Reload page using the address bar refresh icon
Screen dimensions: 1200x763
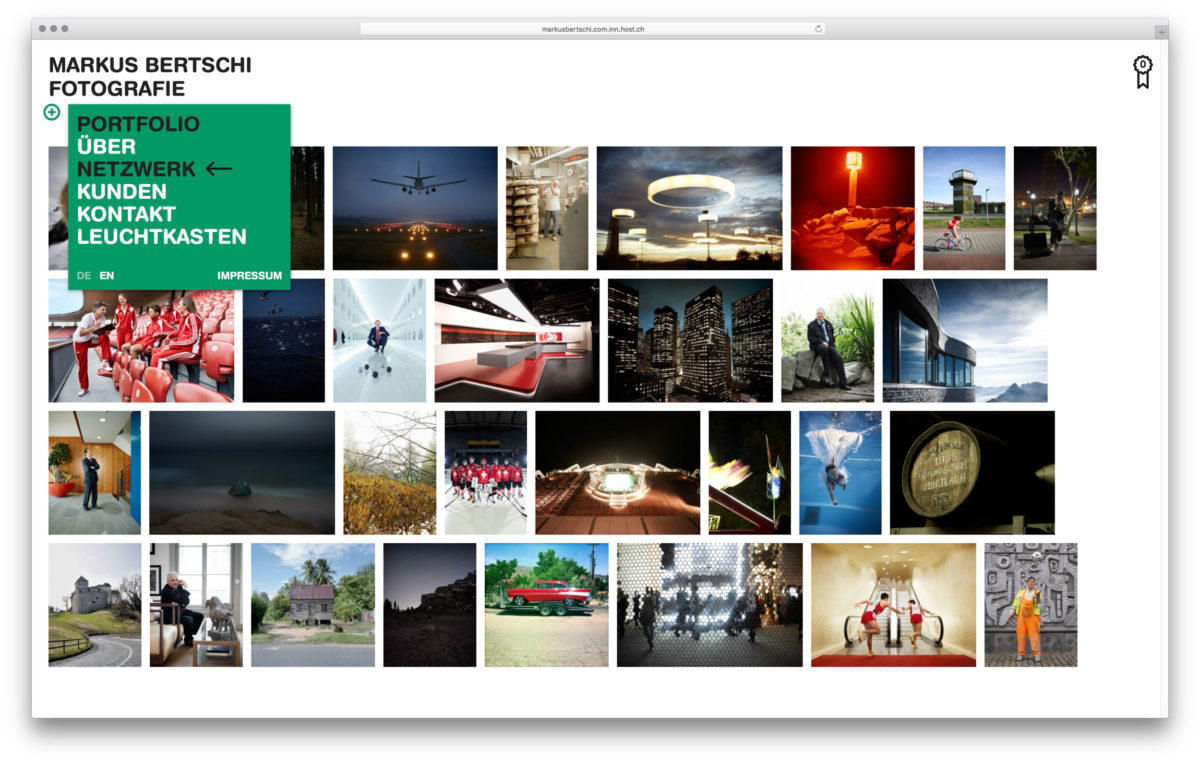pos(818,29)
